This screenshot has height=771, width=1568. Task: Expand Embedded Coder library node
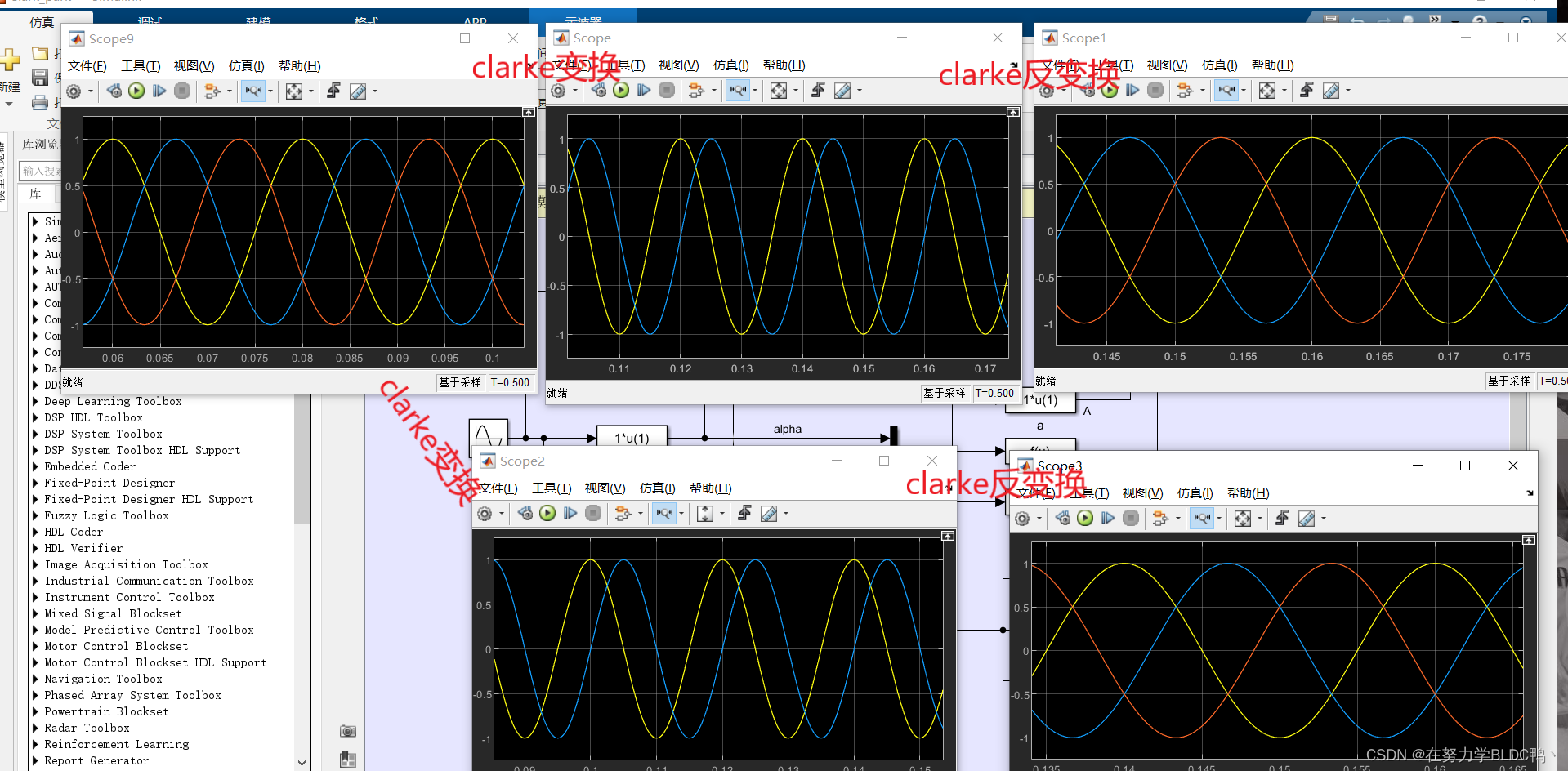click(35, 466)
